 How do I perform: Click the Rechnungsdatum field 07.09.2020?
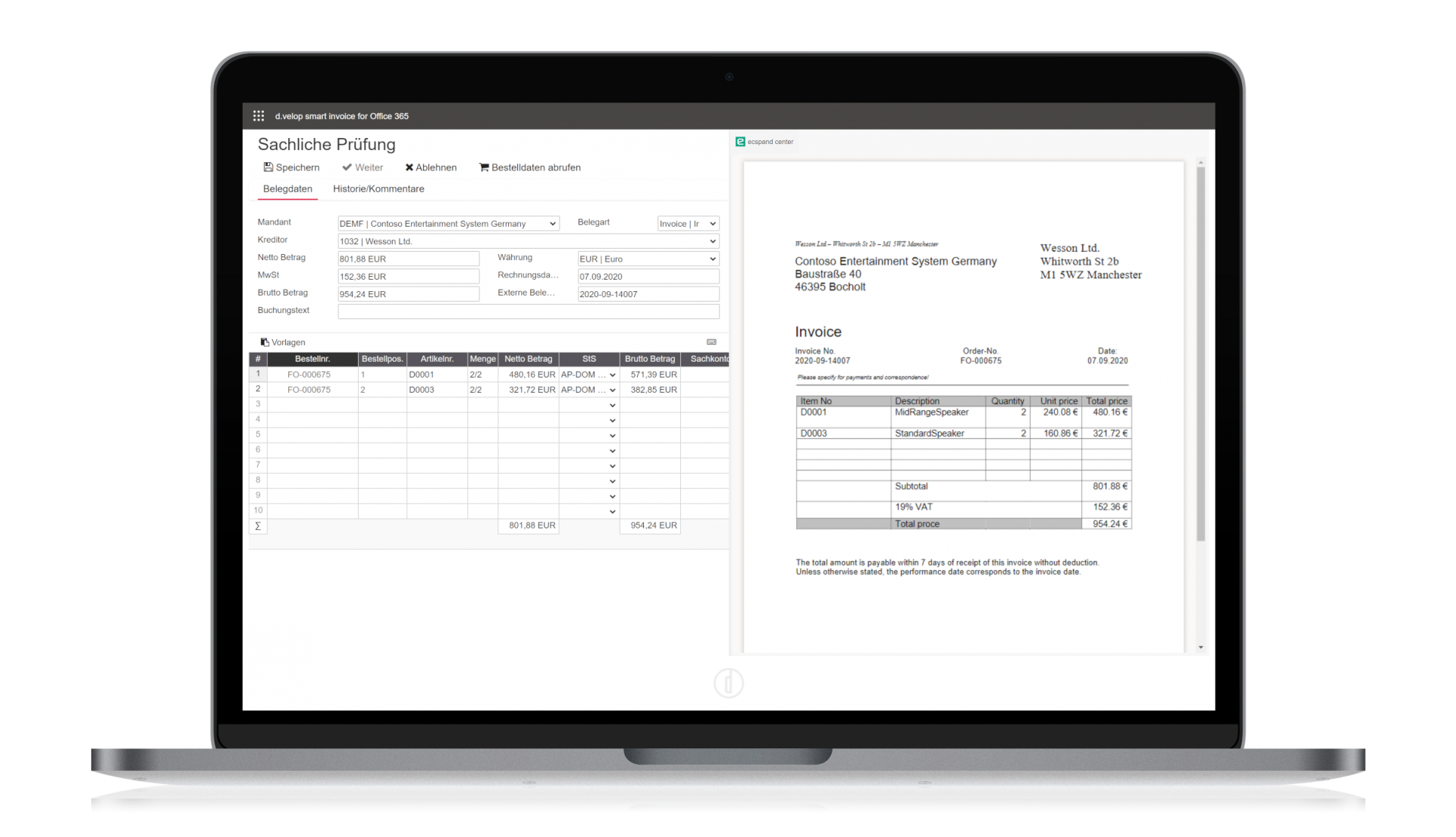(x=648, y=277)
